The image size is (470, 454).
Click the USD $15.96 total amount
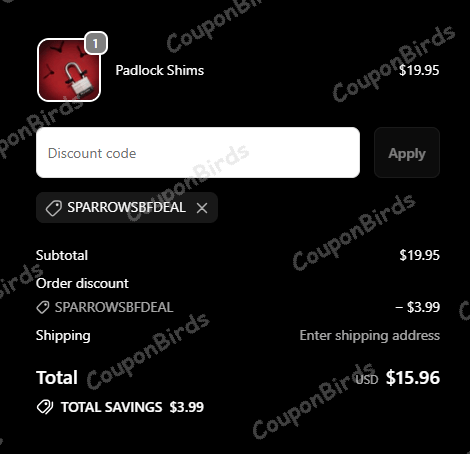tap(398, 378)
